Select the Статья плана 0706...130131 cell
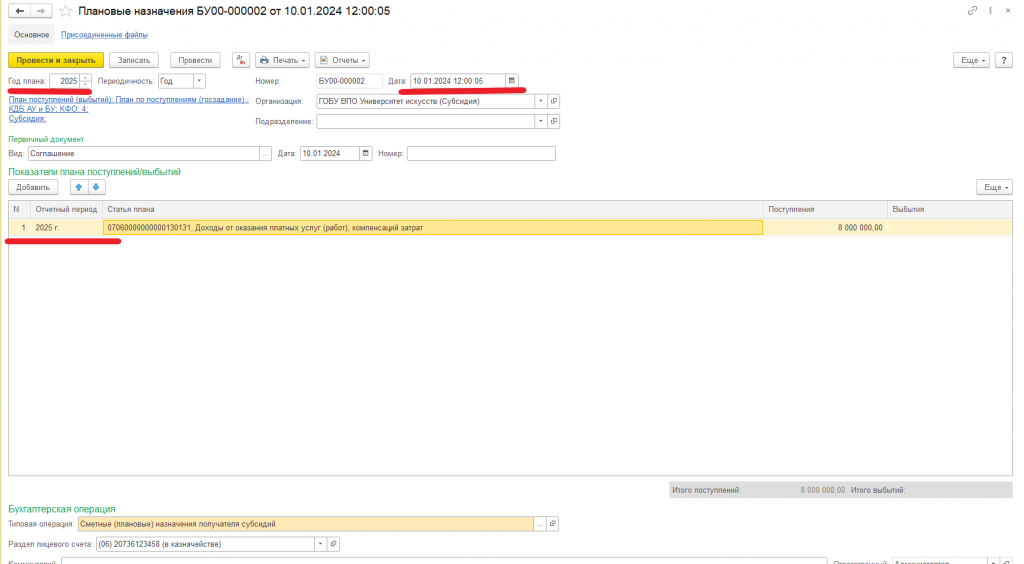This screenshot has height=564, width=1024. tap(433, 228)
